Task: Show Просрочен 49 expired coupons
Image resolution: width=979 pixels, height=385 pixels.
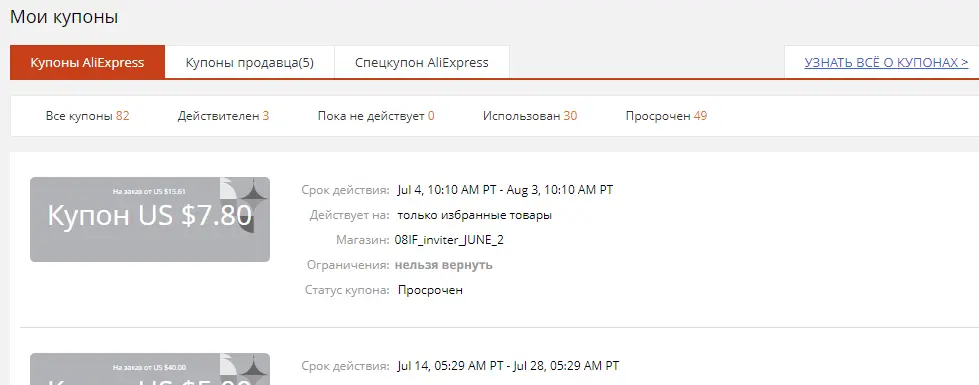Action: (x=666, y=115)
